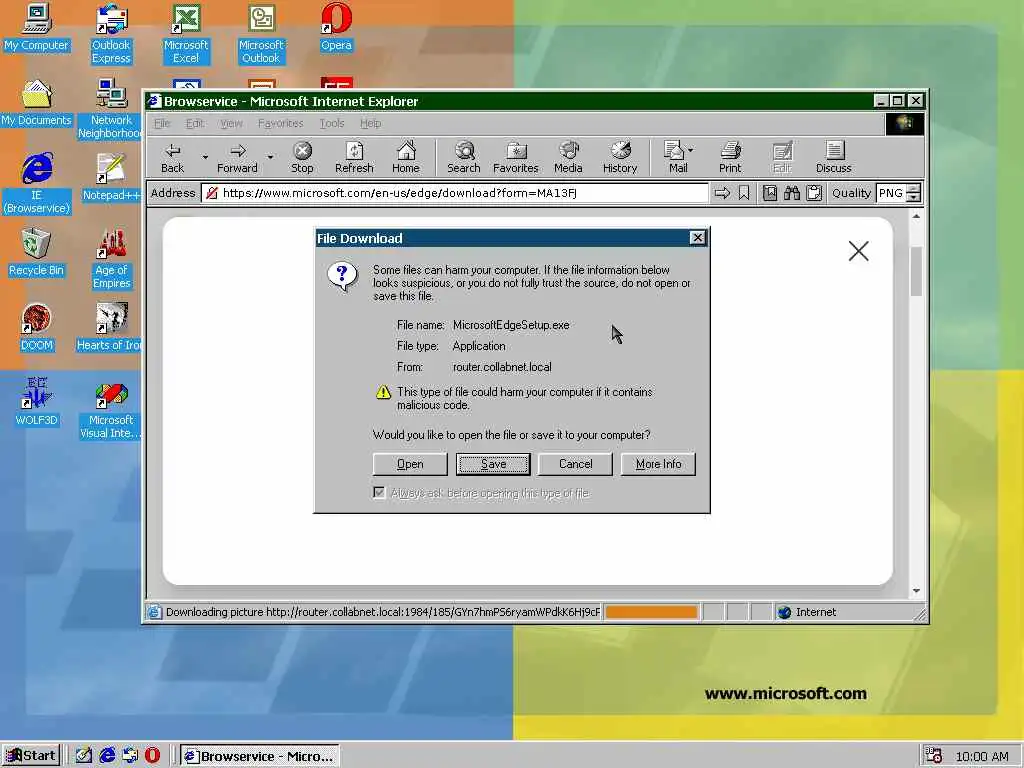Select the Microsoft Excel desktop icon
The width and height of the screenshot is (1024, 768).
pos(186,34)
